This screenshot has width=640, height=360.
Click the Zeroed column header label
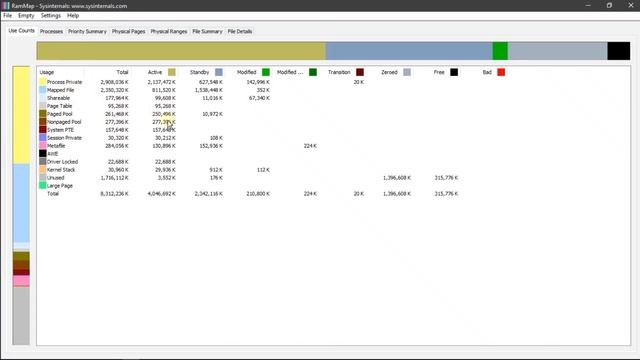pyautogui.click(x=389, y=72)
